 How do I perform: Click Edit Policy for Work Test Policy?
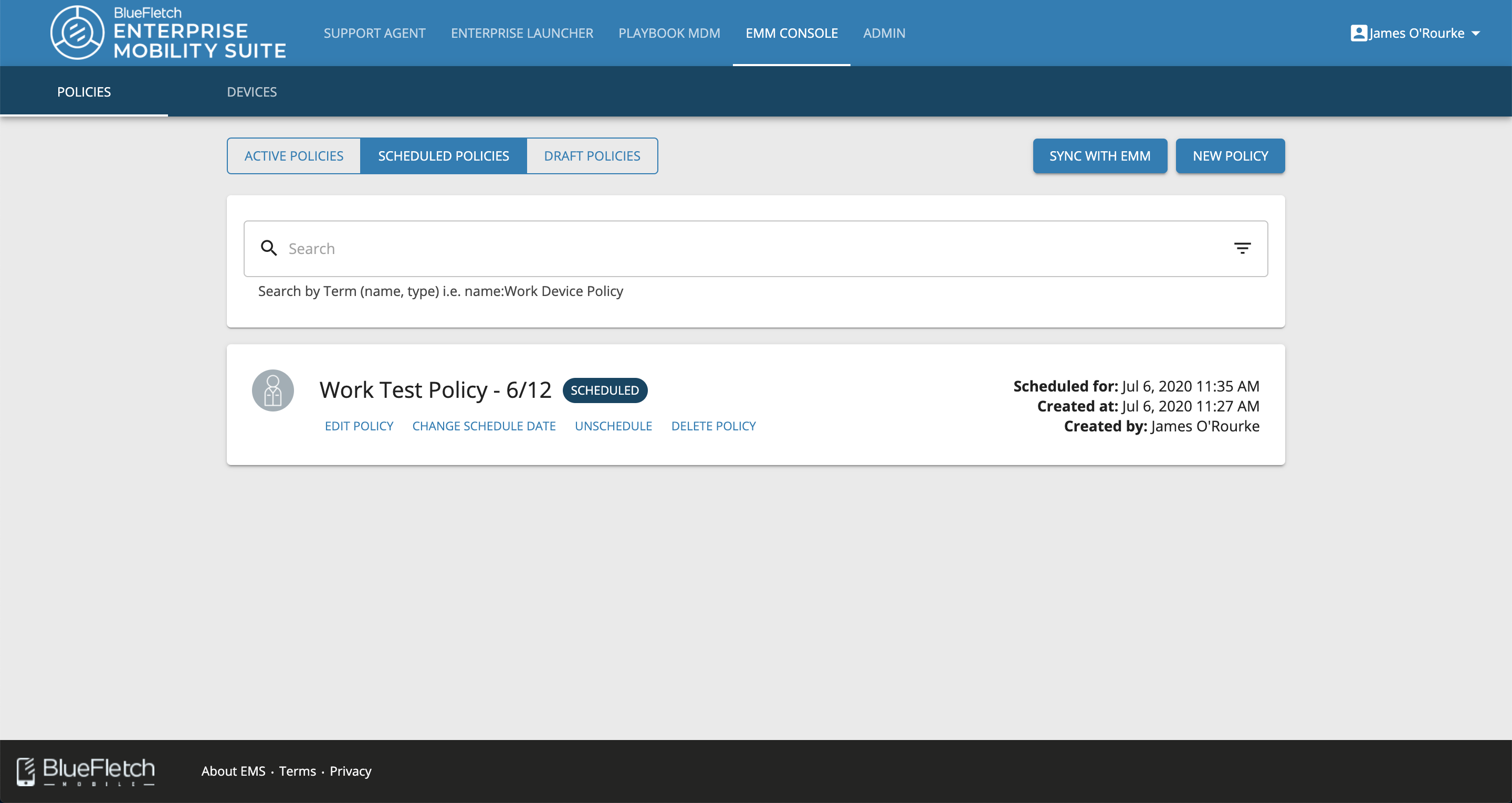(359, 426)
